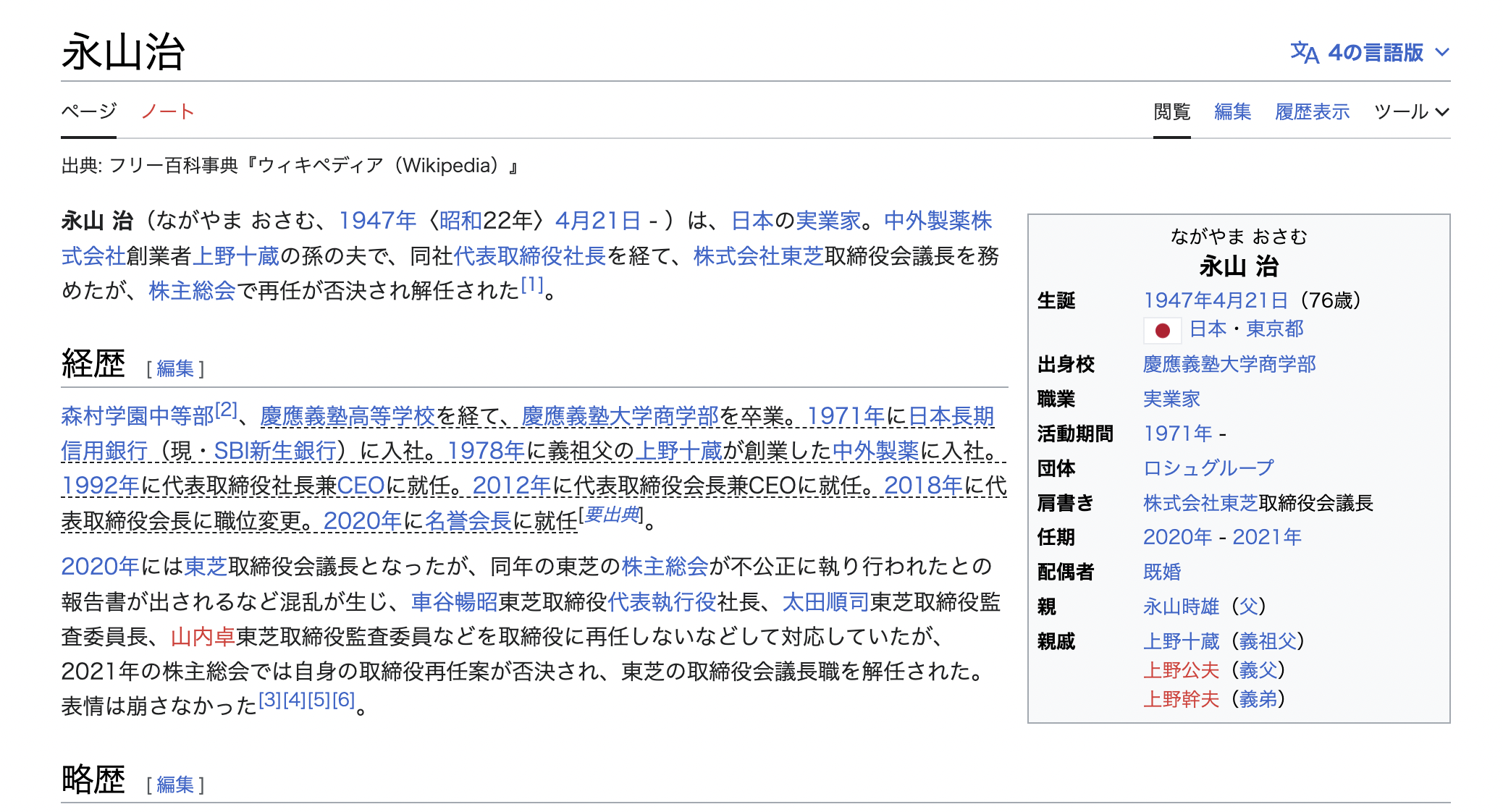
Task: Open the ロシュグループ link
Action: pyautogui.click(x=1208, y=468)
